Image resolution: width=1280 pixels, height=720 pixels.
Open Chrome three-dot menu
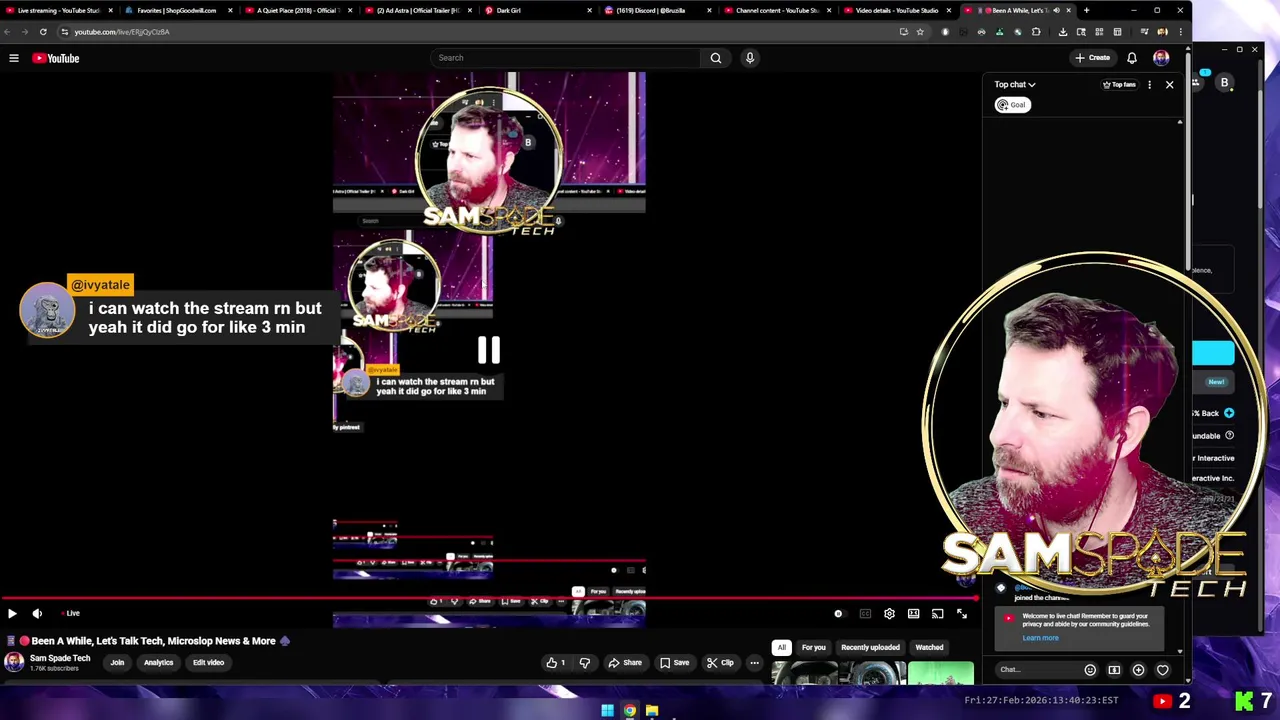pyautogui.click(x=1180, y=32)
